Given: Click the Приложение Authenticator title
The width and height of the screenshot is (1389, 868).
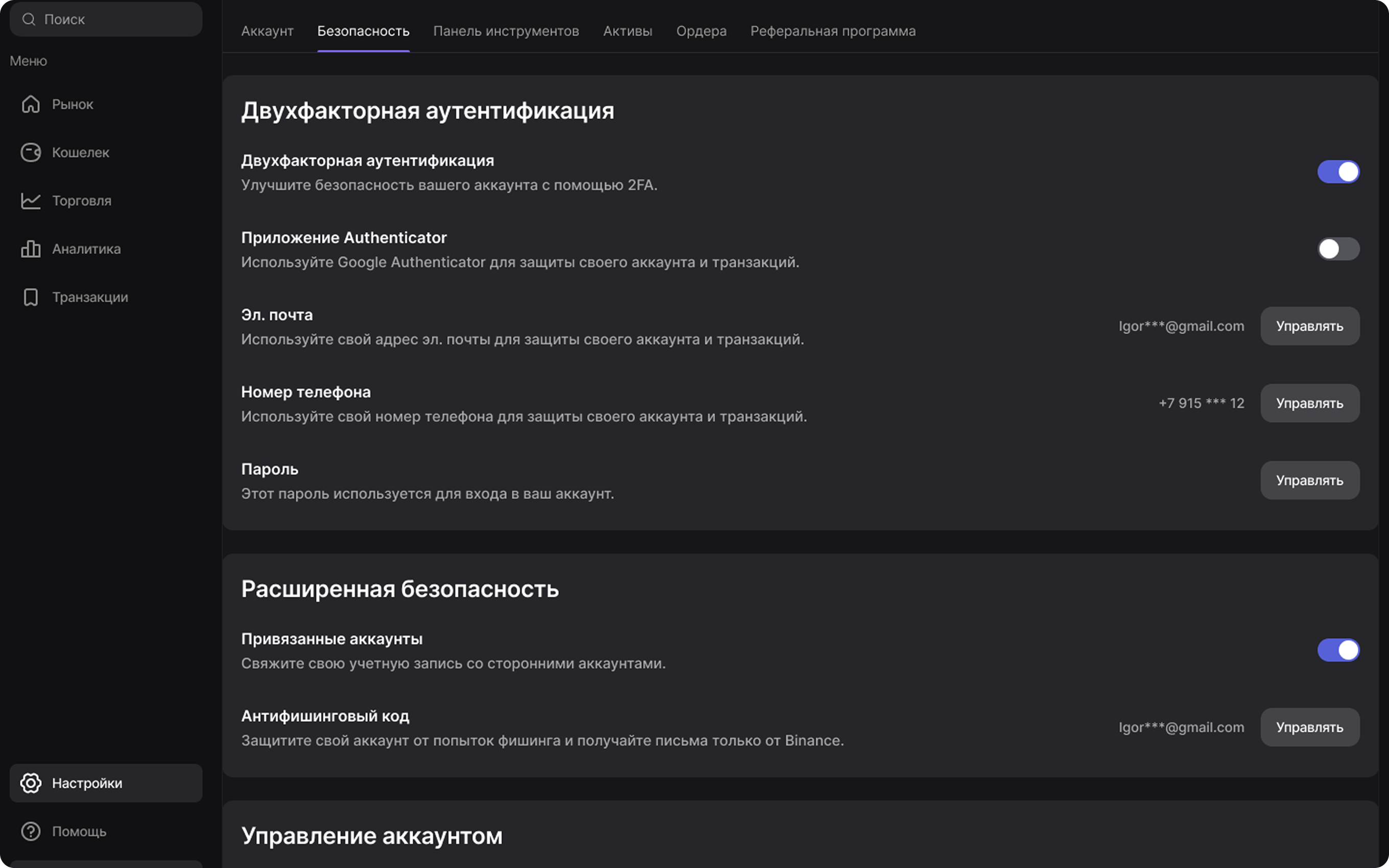Looking at the screenshot, I should click(344, 237).
